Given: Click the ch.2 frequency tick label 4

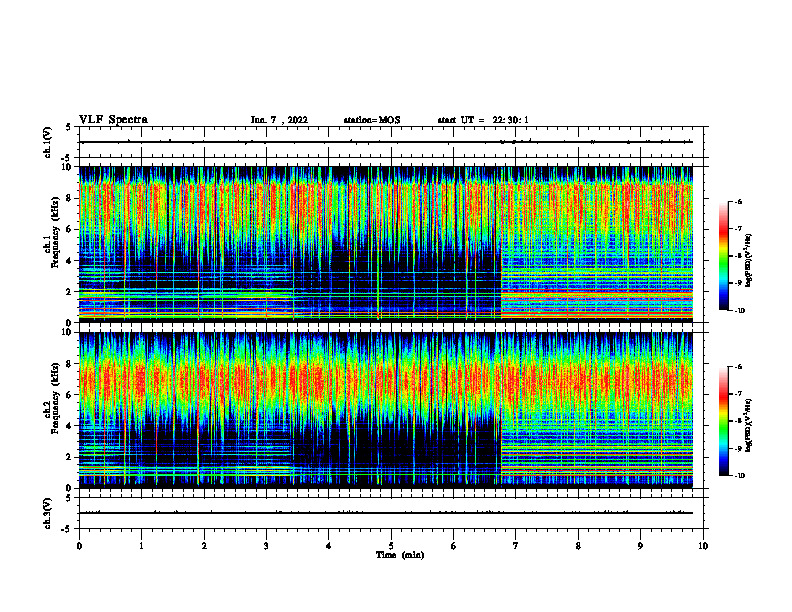Looking at the screenshot, I should (69, 426).
